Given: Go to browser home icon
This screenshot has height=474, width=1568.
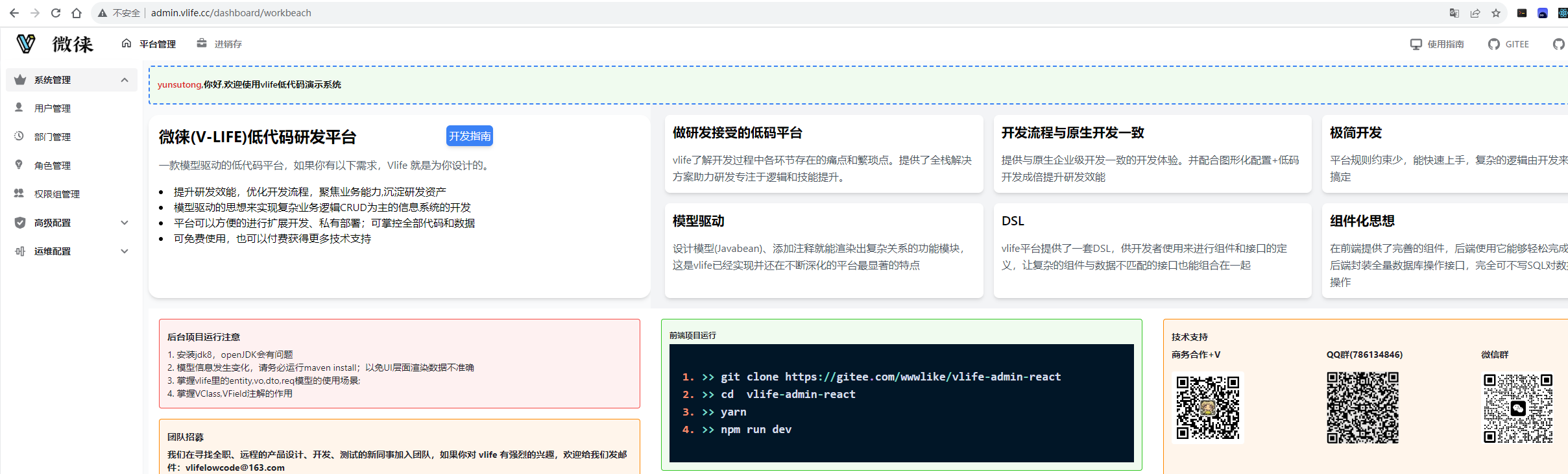Looking at the screenshot, I should tap(77, 13).
